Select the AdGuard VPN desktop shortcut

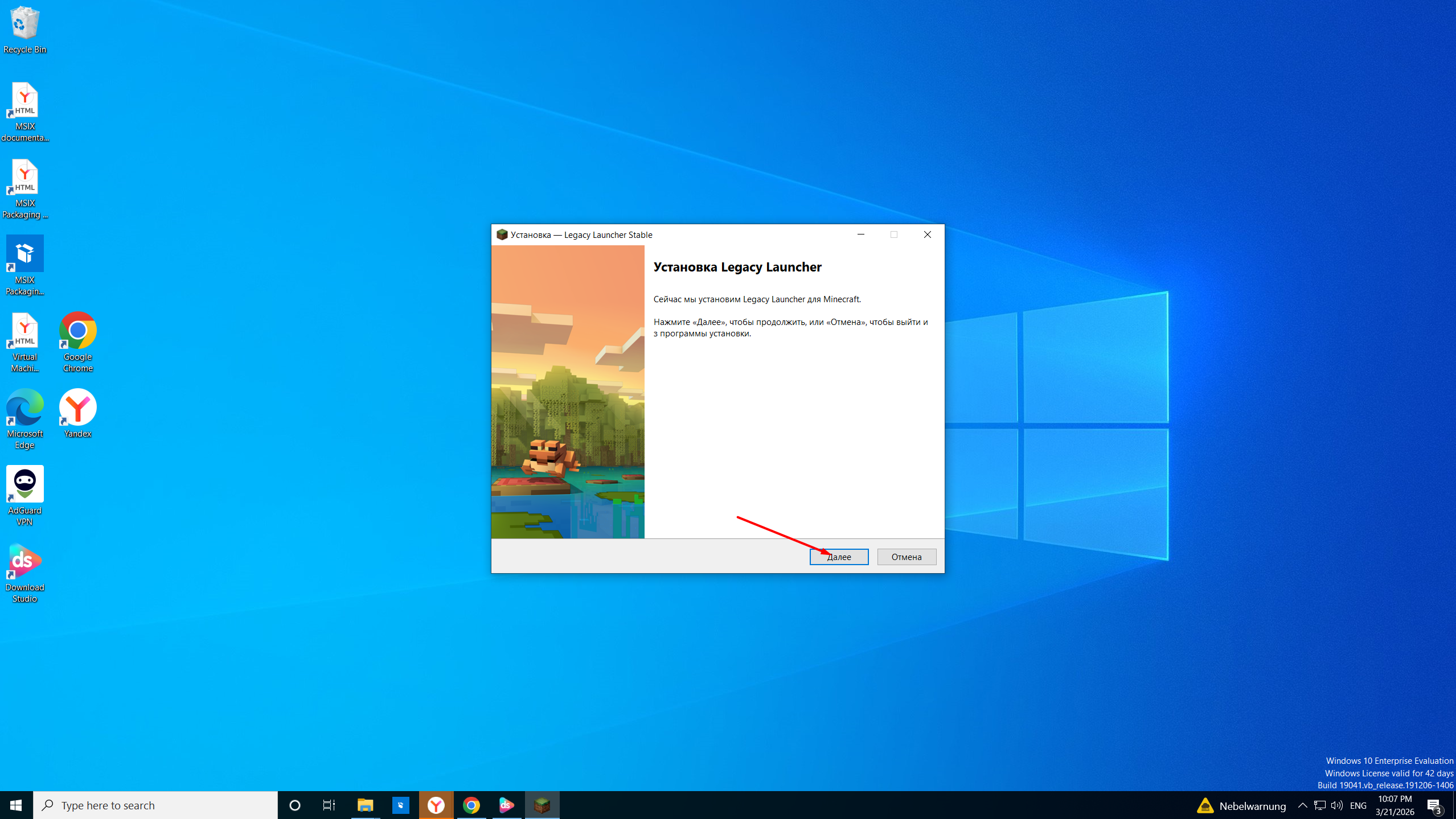(x=25, y=496)
